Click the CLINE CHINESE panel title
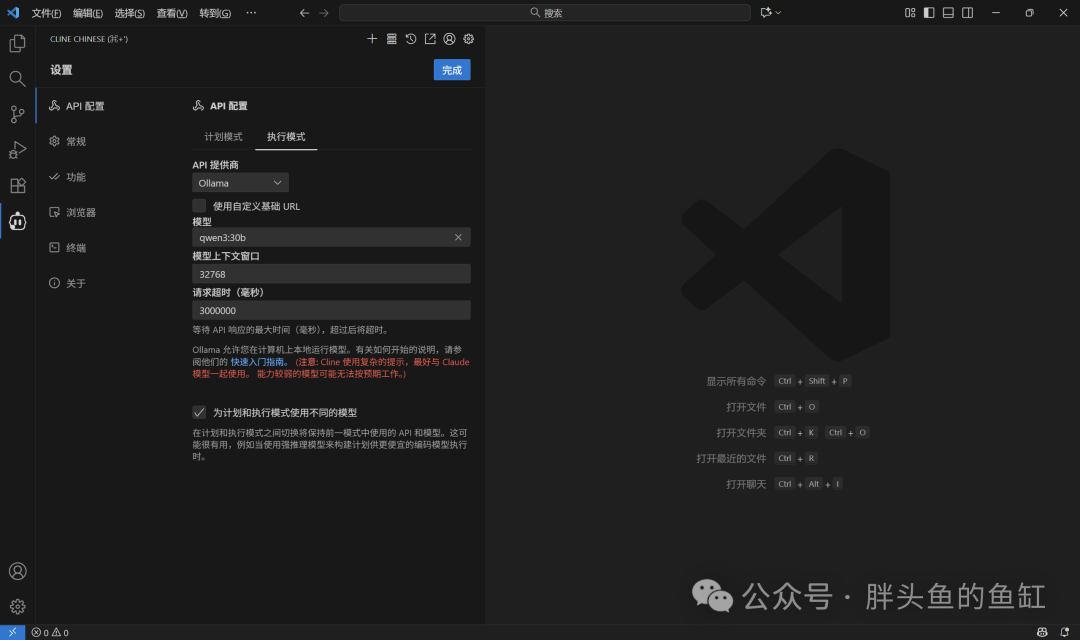This screenshot has width=1080, height=640. pyautogui.click(x=89, y=39)
